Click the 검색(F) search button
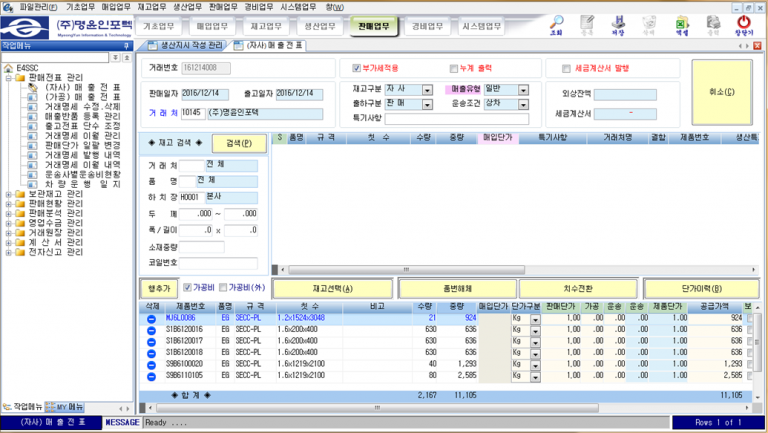 (239, 143)
